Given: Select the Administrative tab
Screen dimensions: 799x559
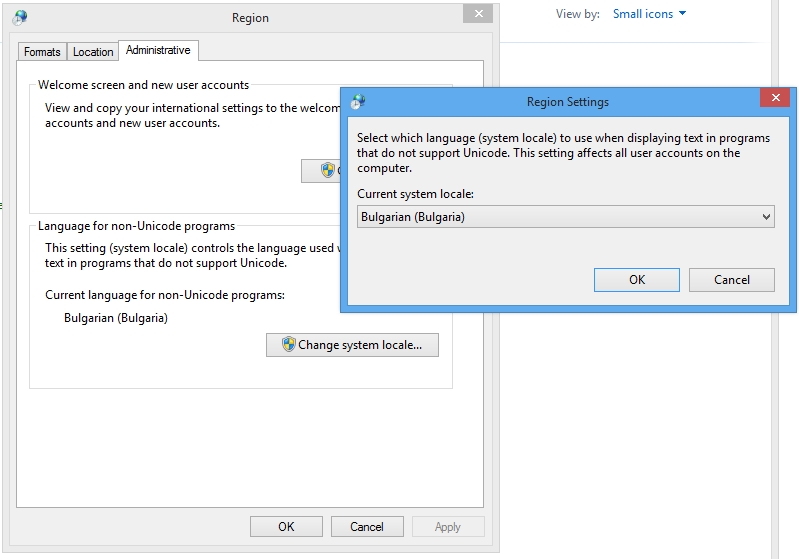Looking at the screenshot, I should [158, 50].
